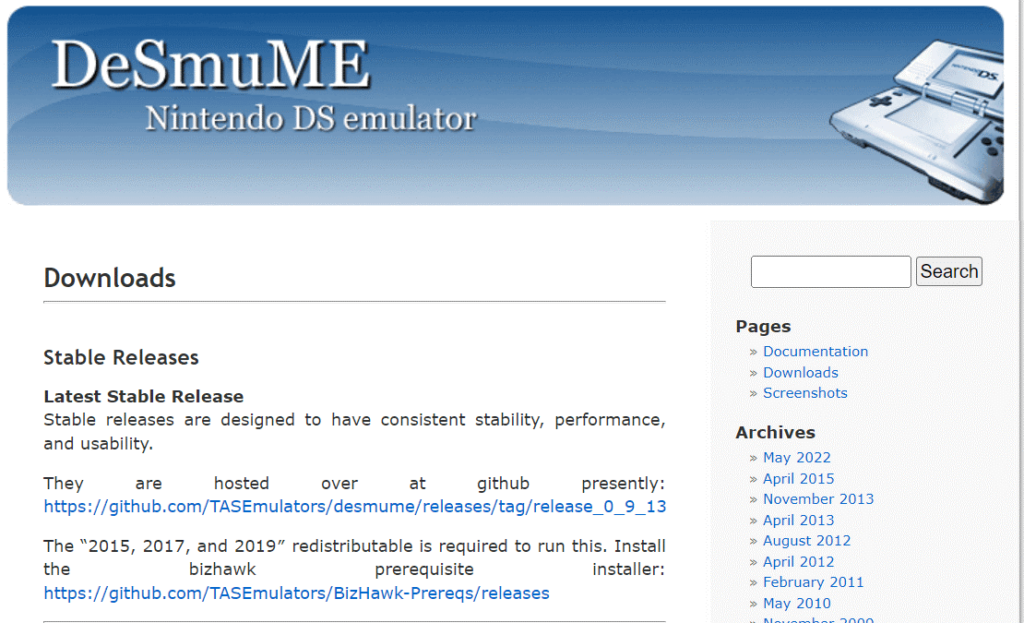Click the Downloads page heading
1024x623 pixels.
tap(110, 278)
